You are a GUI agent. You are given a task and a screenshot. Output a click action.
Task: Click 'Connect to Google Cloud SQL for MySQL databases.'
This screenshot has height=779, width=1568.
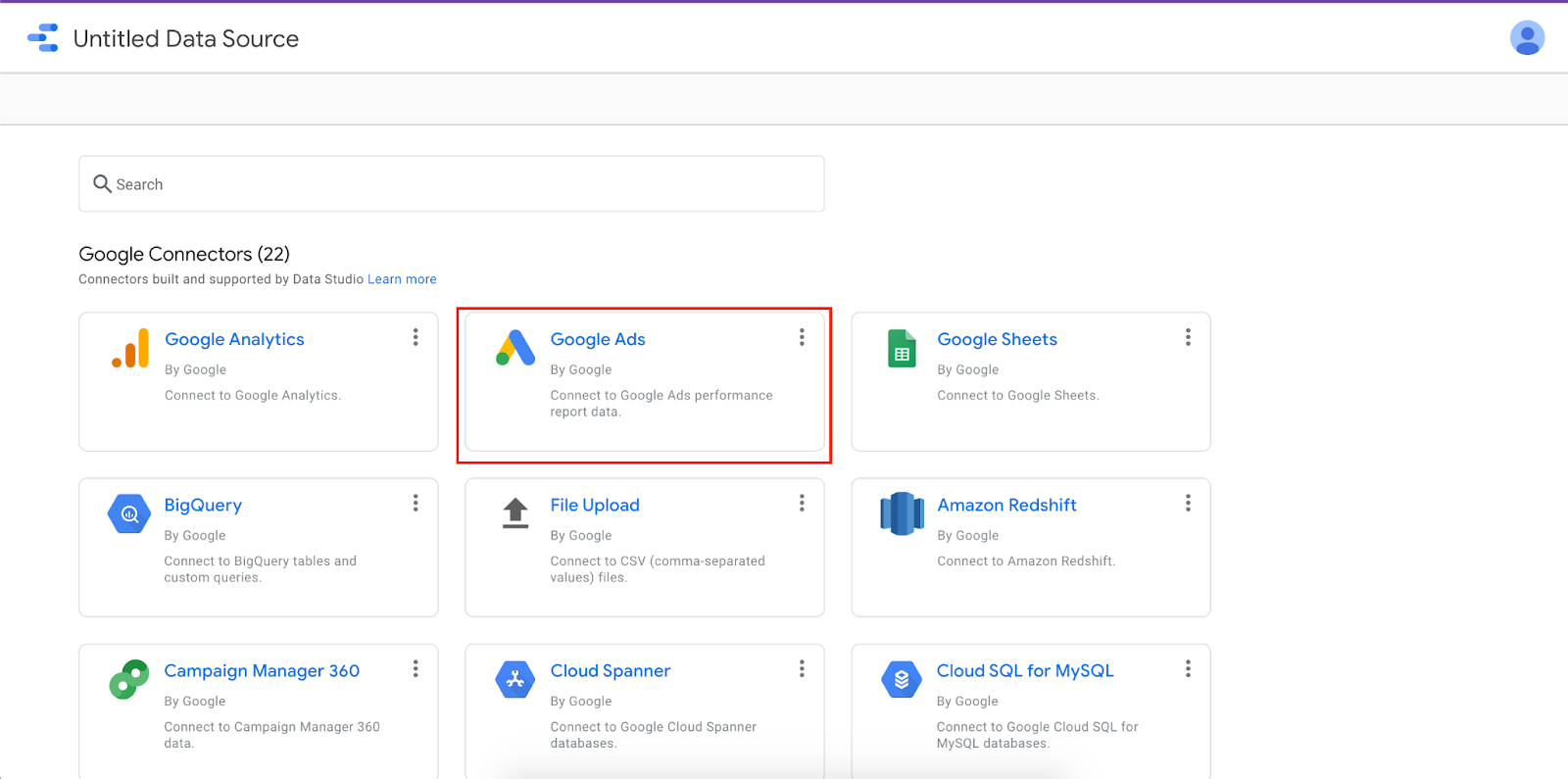tap(1038, 735)
